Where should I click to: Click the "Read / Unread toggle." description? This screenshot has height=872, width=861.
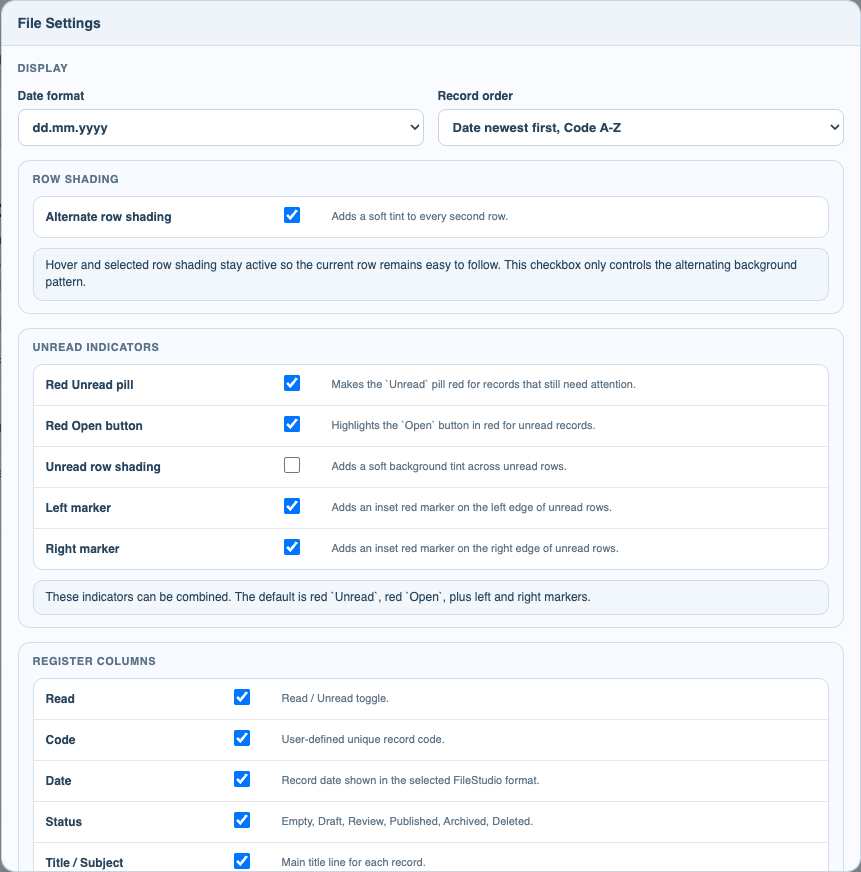click(x=335, y=698)
